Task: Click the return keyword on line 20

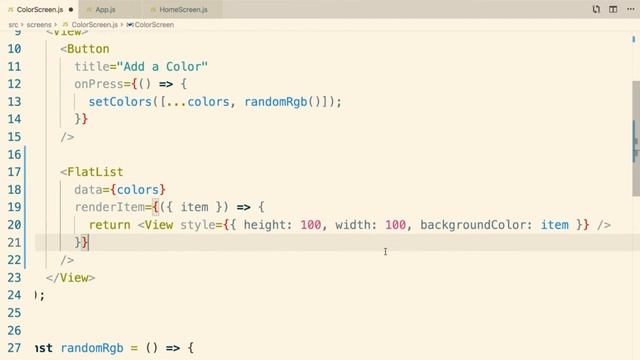Action: coord(109,225)
